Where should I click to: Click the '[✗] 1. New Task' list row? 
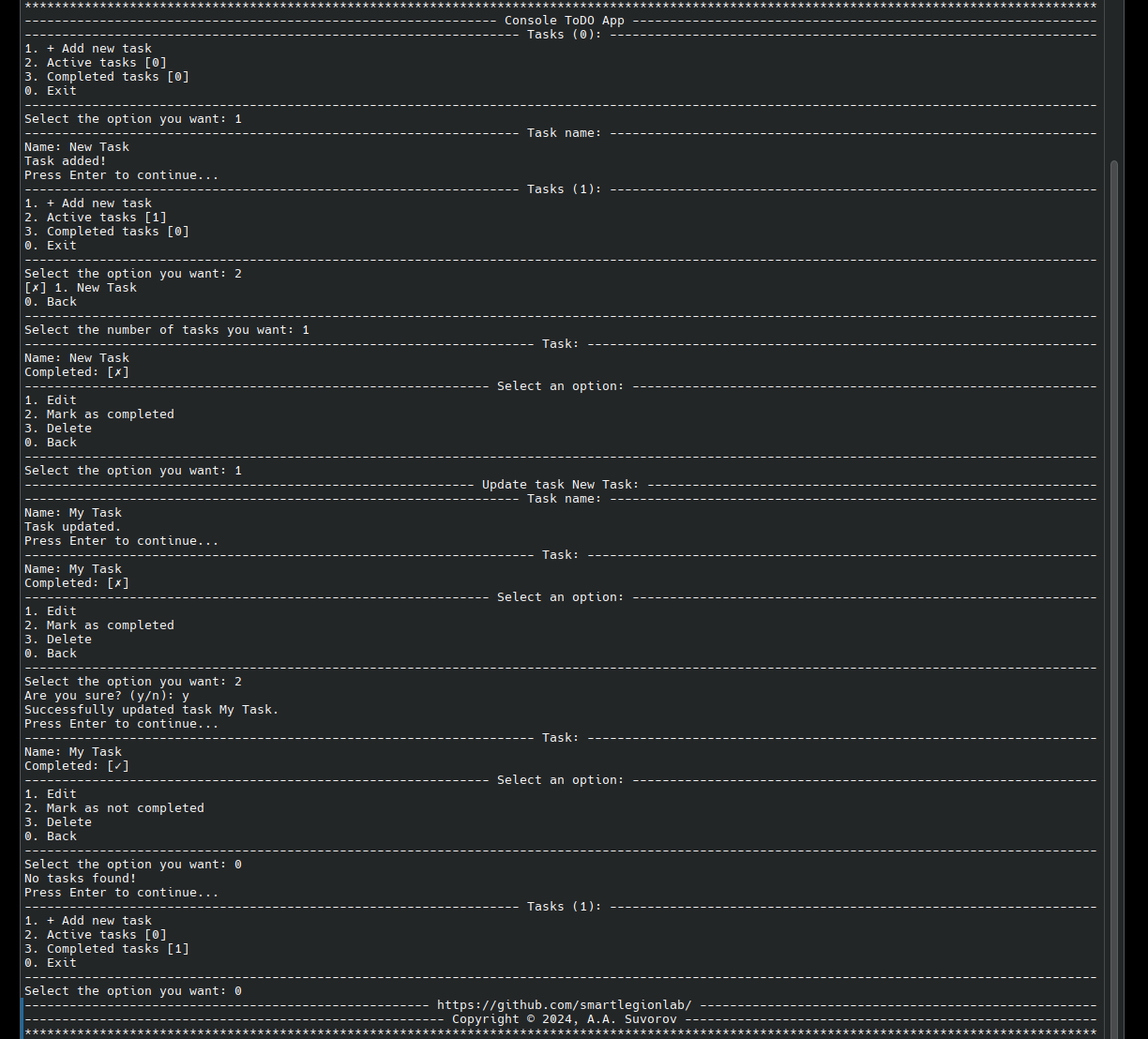click(81, 288)
